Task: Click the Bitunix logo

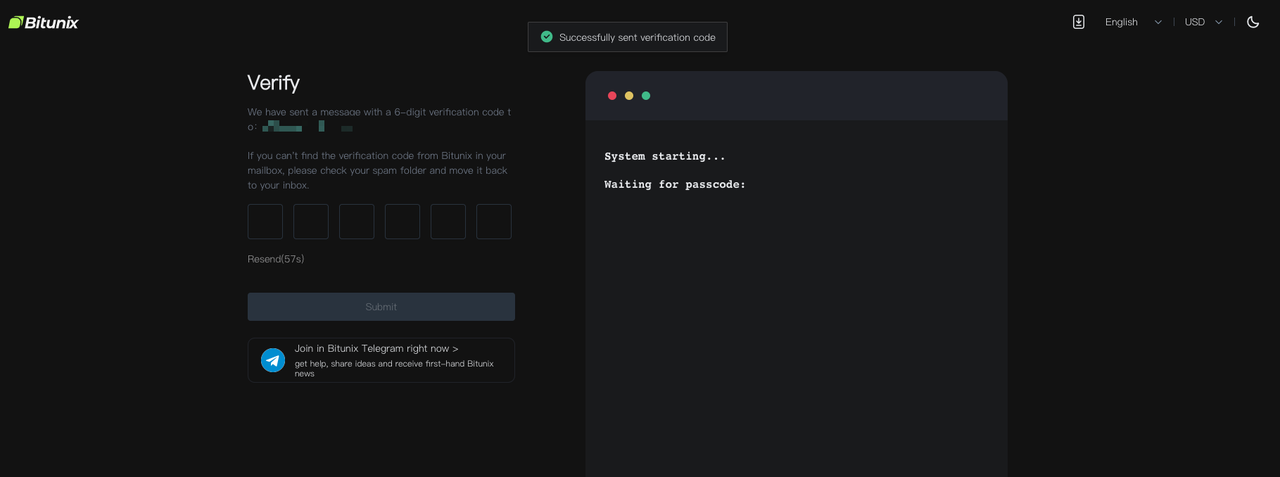Action: pos(43,22)
